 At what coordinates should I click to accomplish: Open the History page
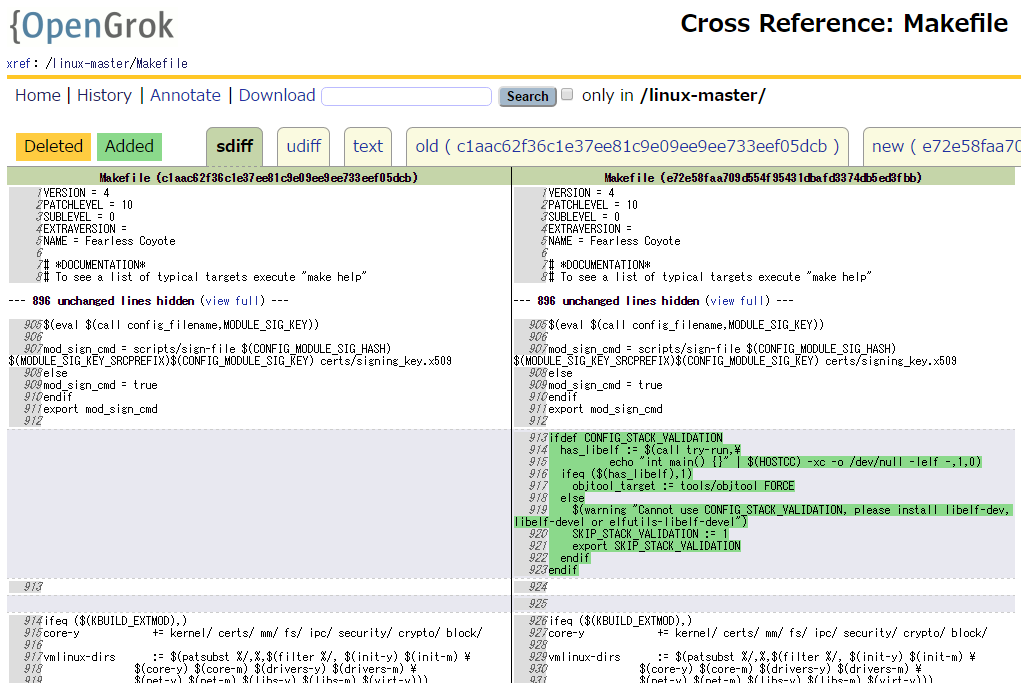point(104,95)
